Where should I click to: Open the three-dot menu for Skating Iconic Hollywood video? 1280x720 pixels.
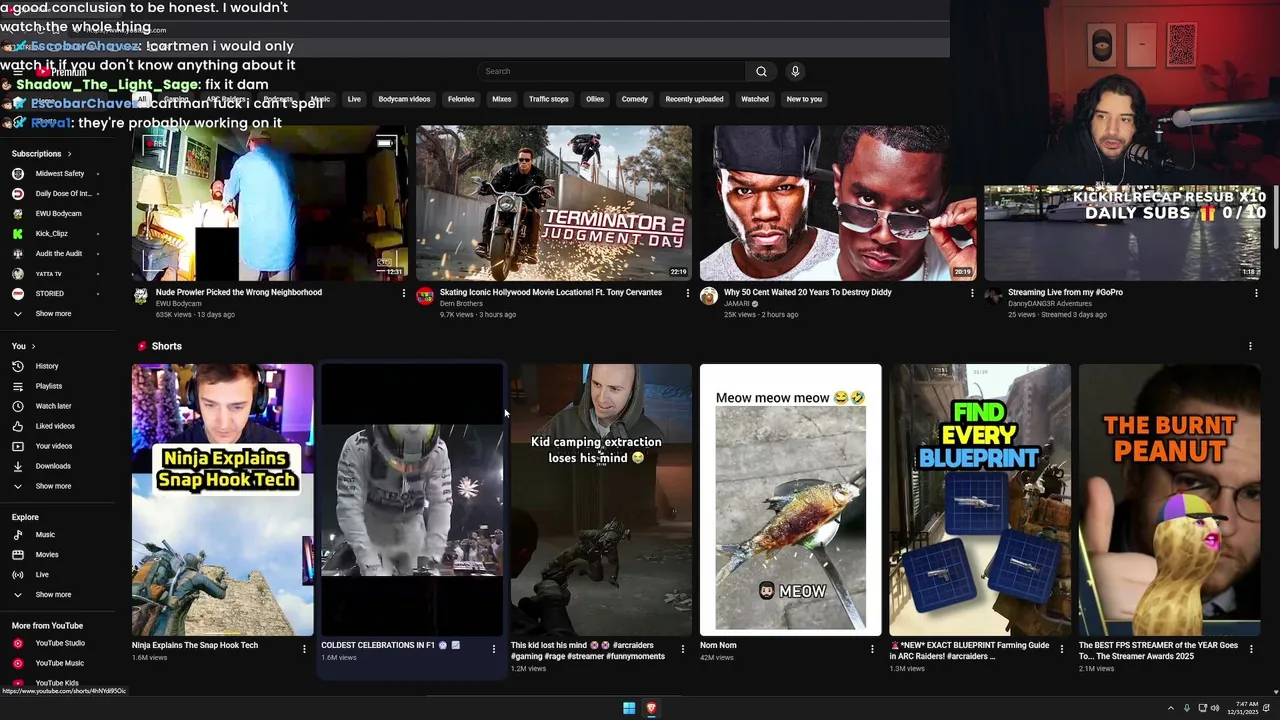click(x=687, y=293)
